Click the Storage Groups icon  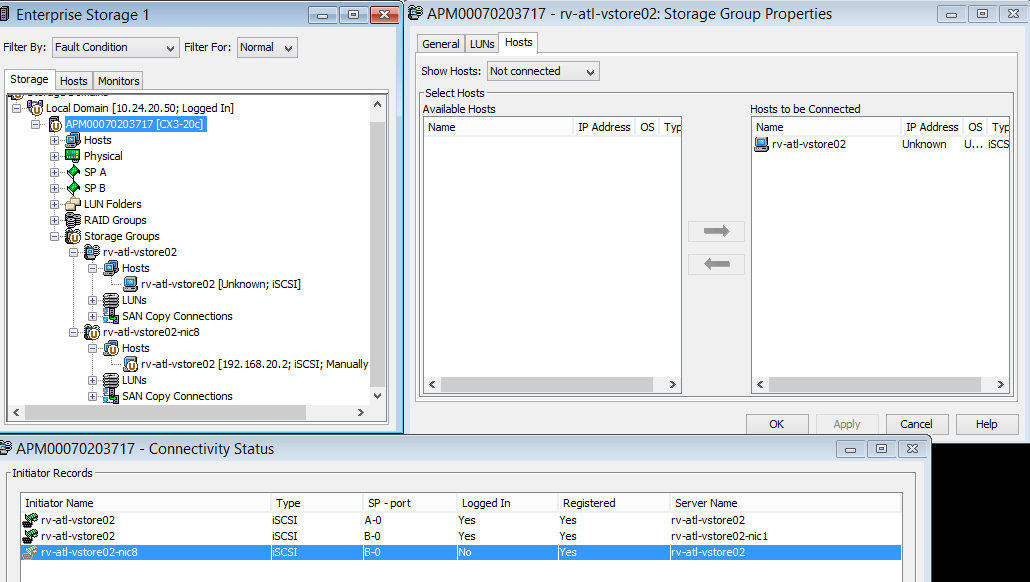click(73, 236)
